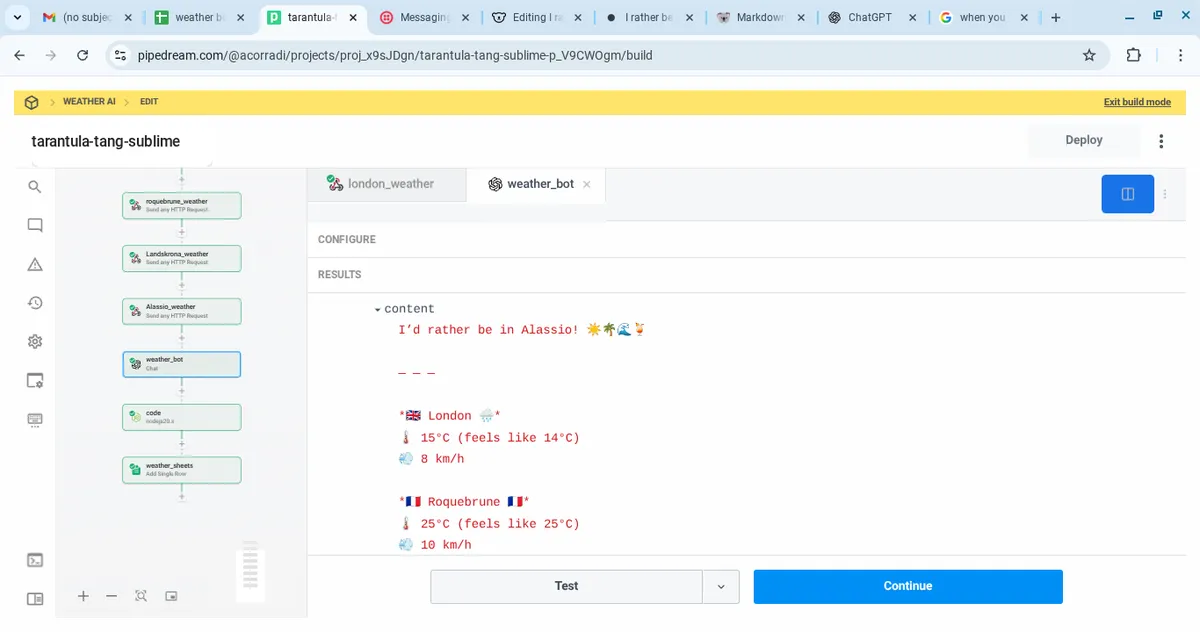The image size is (1200, 632).
Task: Open workflow settings gear icon
Action: (35, 342)
